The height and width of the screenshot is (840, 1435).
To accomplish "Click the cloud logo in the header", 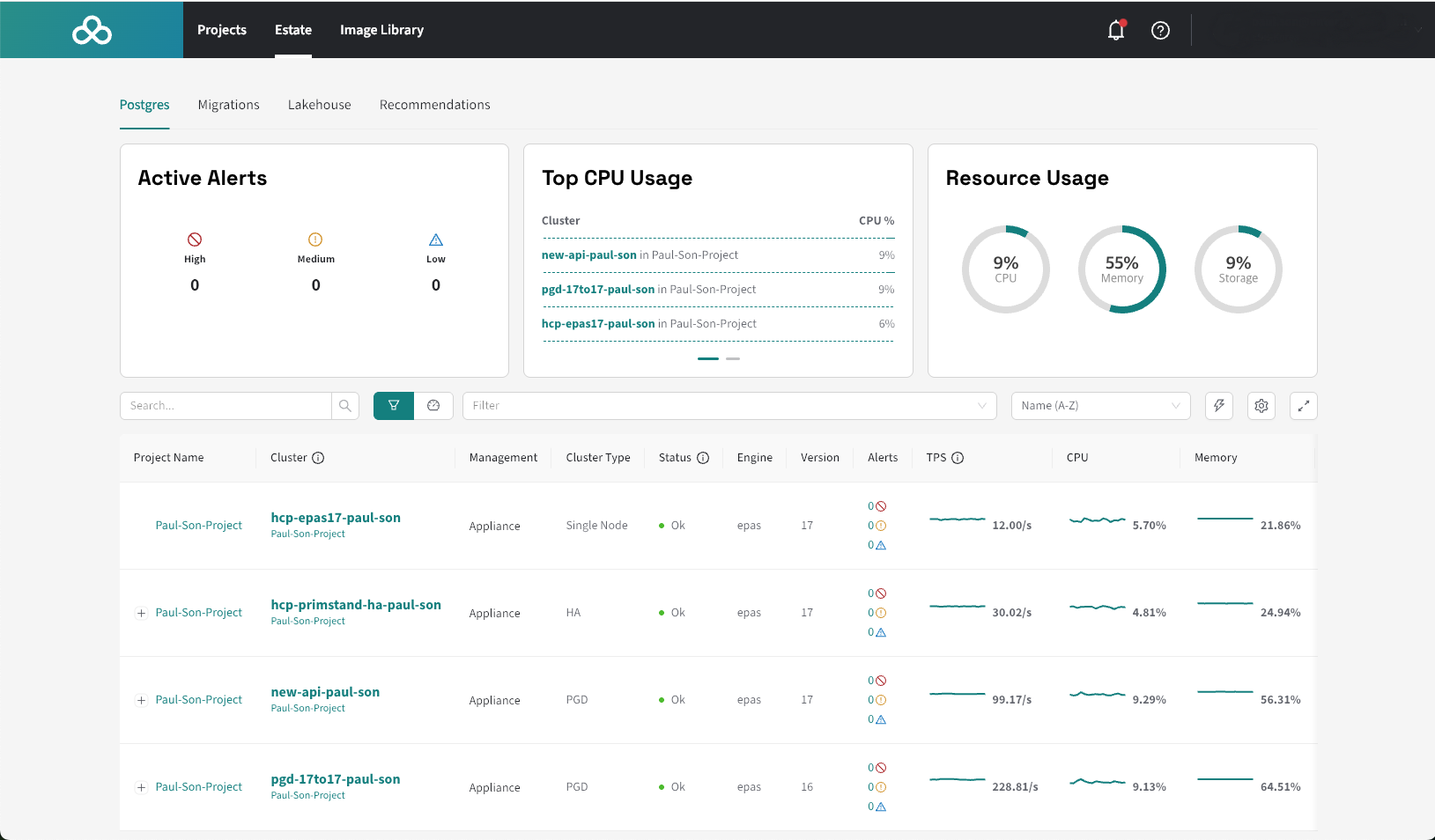I will (x=92, y=31).
